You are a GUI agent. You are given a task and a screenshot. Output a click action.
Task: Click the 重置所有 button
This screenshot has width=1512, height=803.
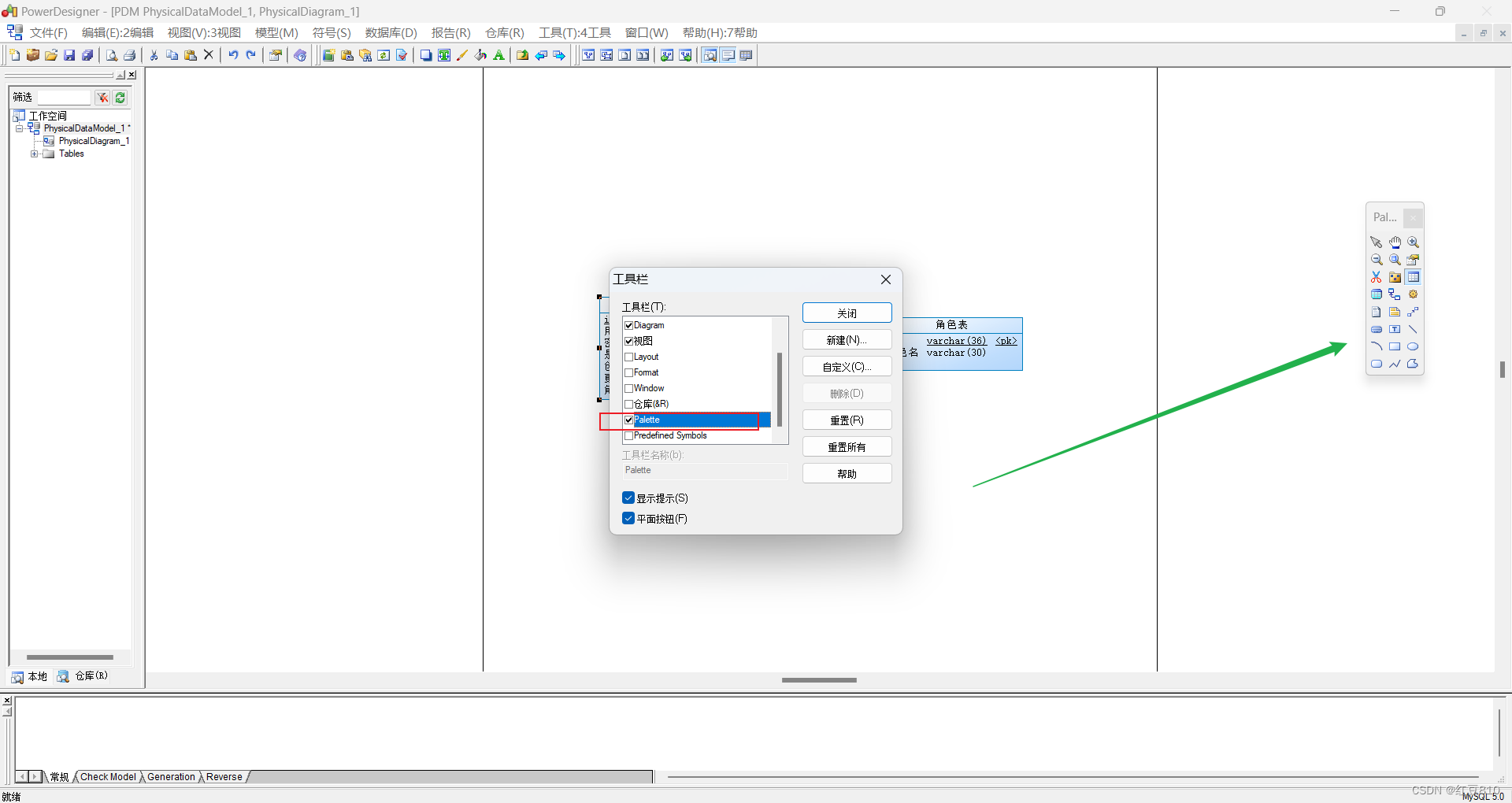click(x=847, y=447)
